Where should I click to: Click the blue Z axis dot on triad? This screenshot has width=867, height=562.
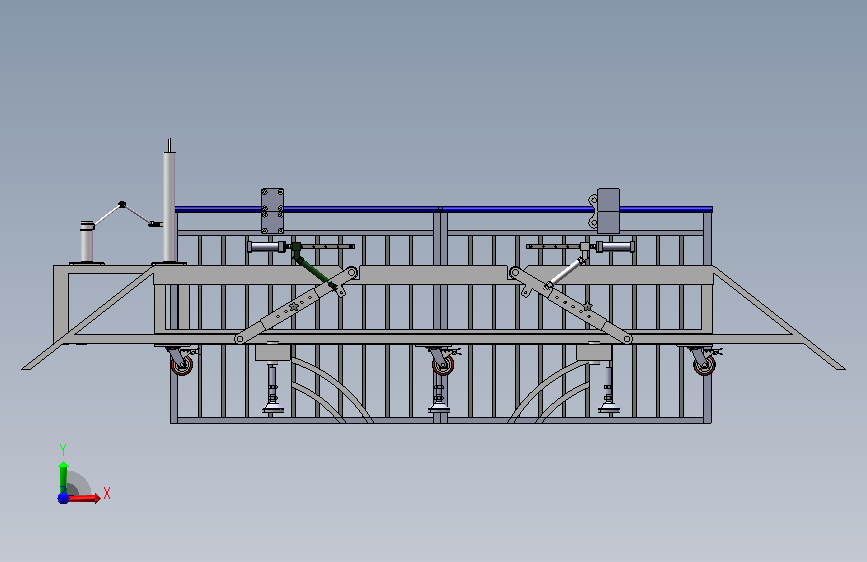click(x=63, y=498)
